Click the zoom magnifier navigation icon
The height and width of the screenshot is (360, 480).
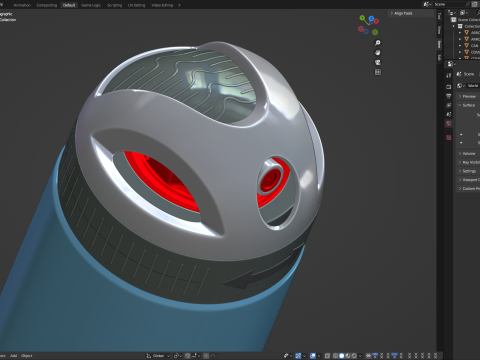pyautogui.click(x=378, y=43)
